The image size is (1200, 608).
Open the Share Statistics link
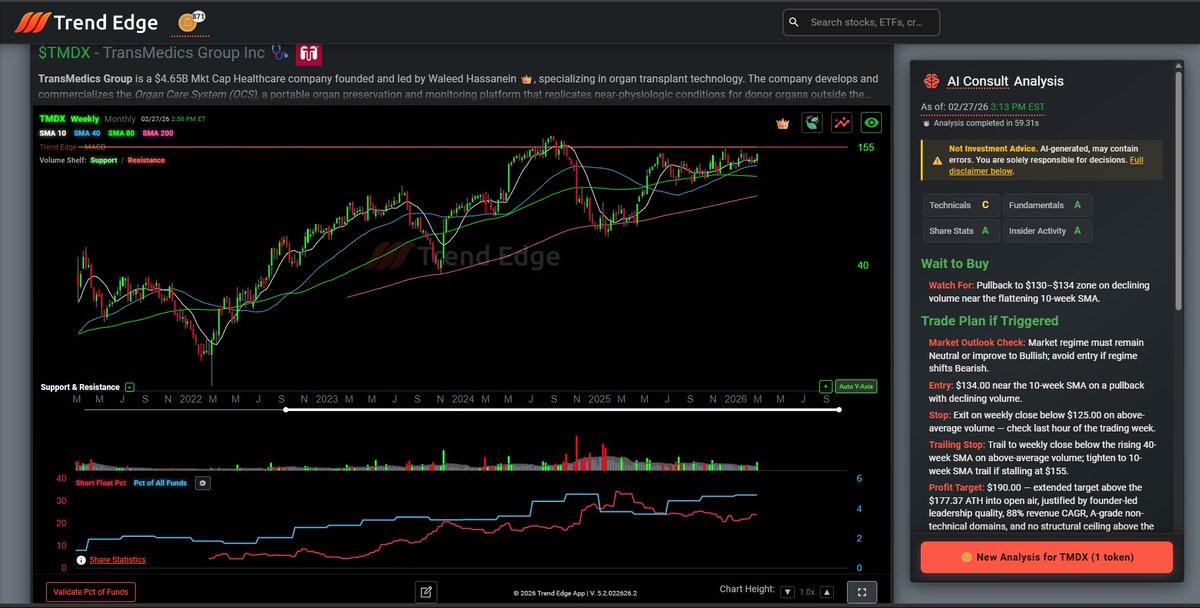pos(117,560)
